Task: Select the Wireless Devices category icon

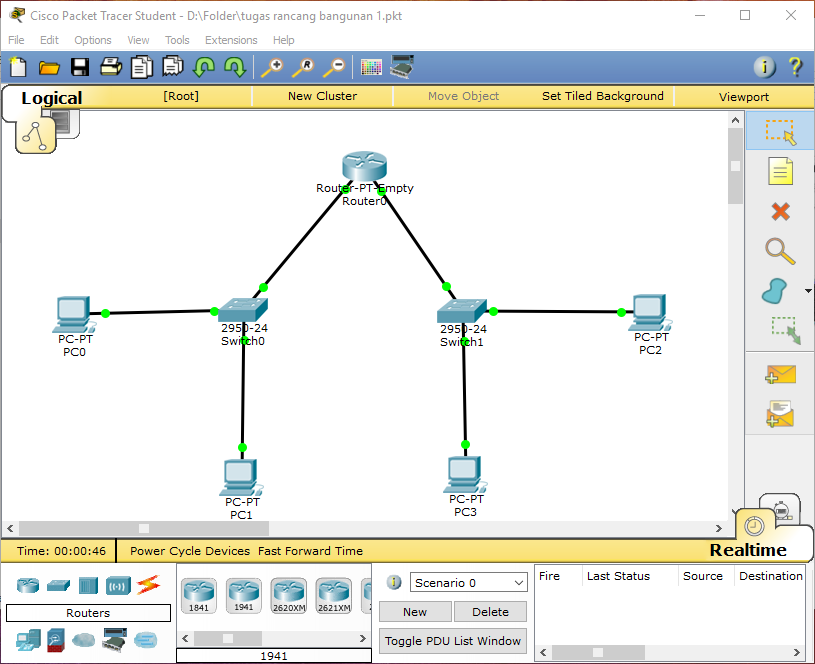Action: click(118, 585)
